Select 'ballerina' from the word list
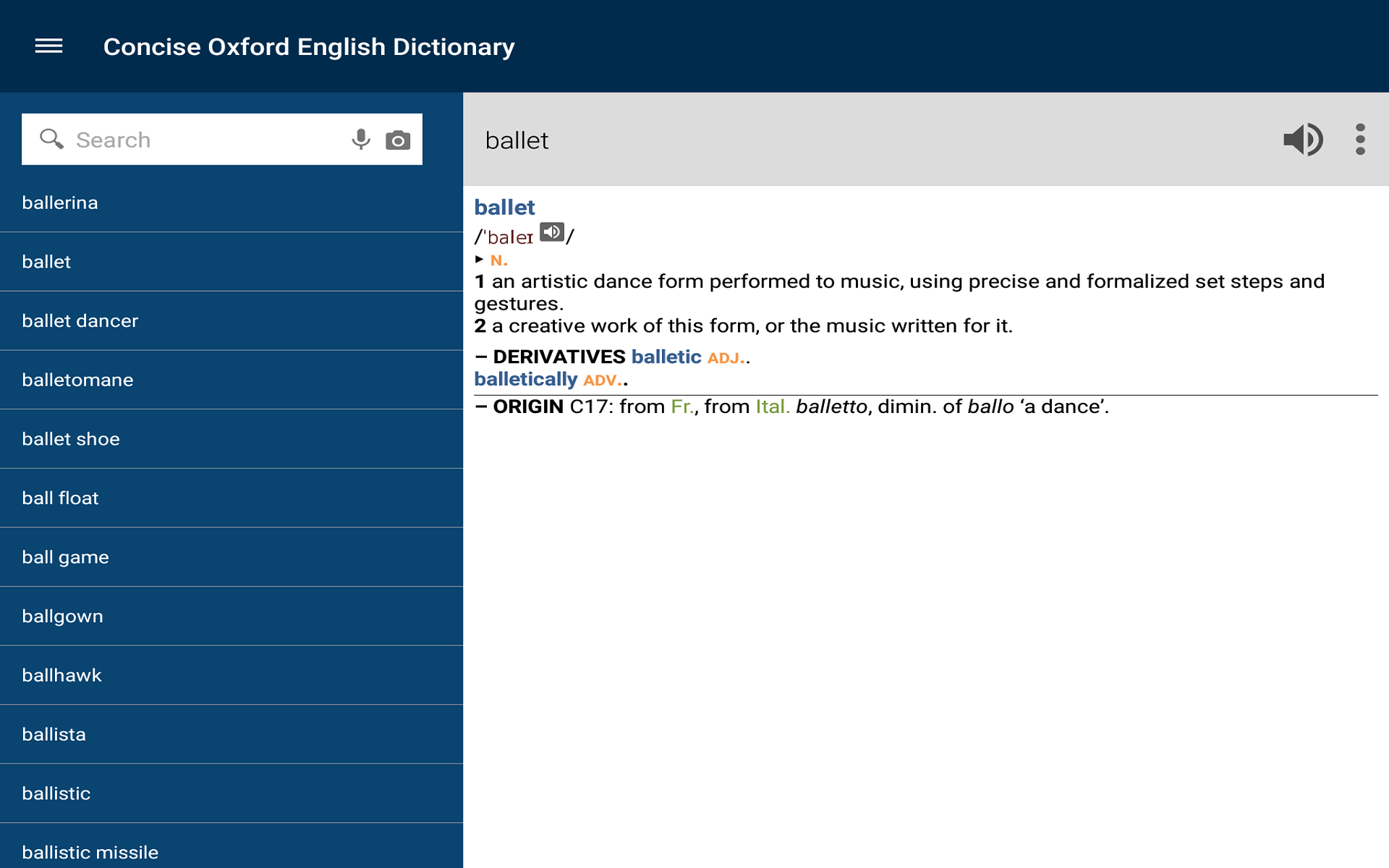1389x868 pixels. point(60,203)
